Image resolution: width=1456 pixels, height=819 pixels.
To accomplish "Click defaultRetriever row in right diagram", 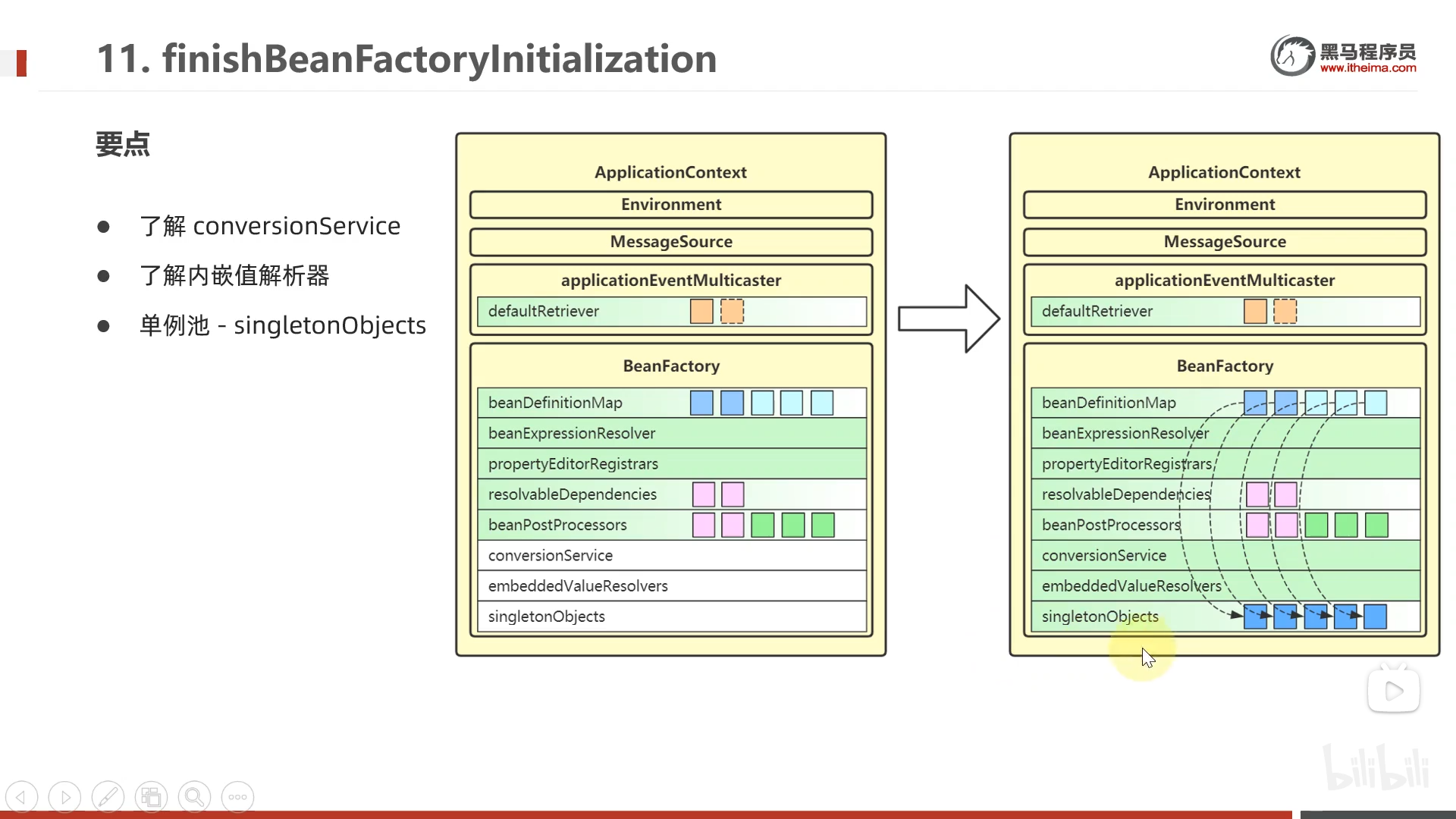I will pyautogui.click(x=1225, y=312).
